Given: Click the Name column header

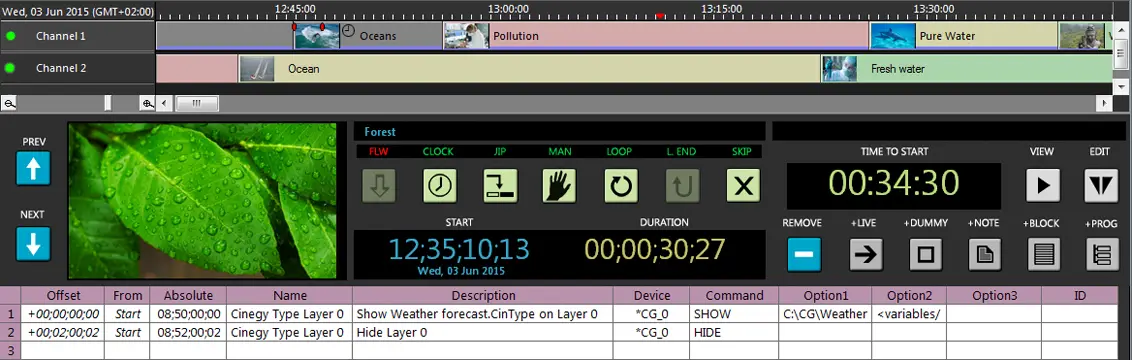Looking at the screenshot, I should (289, 295).
